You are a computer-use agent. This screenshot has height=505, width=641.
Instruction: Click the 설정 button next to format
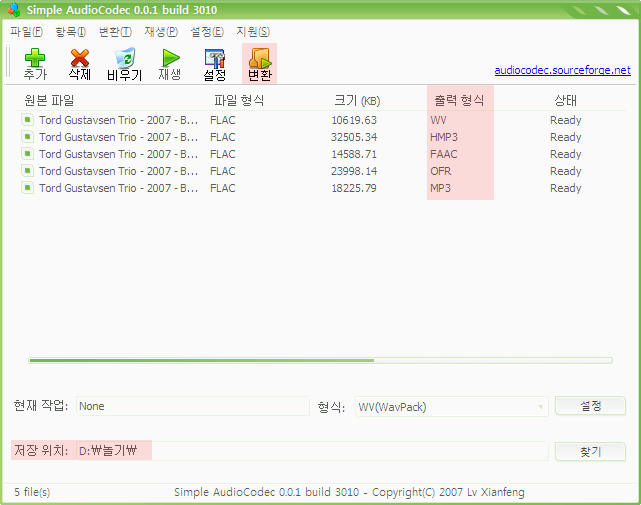pos(590,406)
